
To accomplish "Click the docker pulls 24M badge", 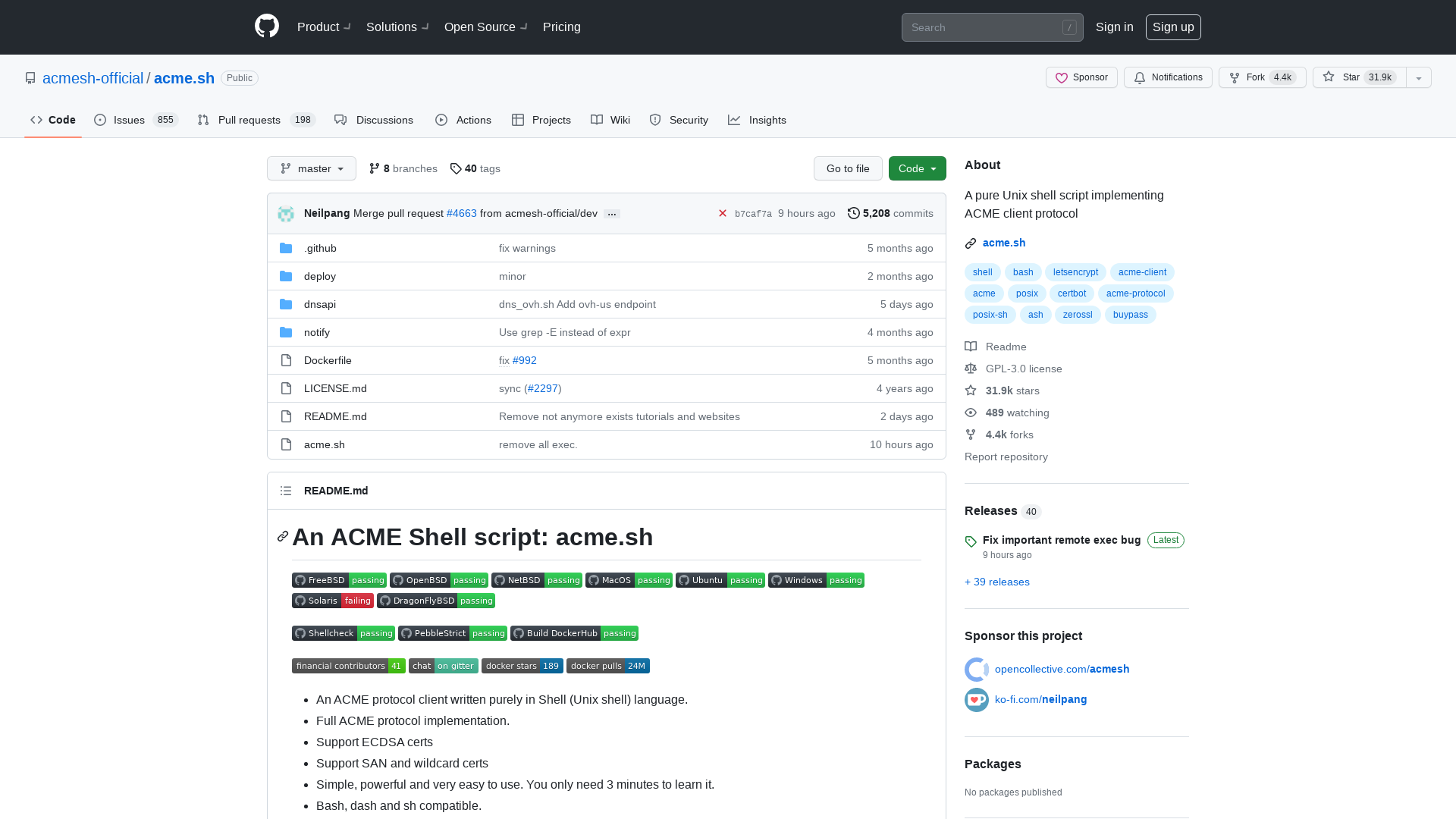I will pyautogui.click(x=608, y=666).
